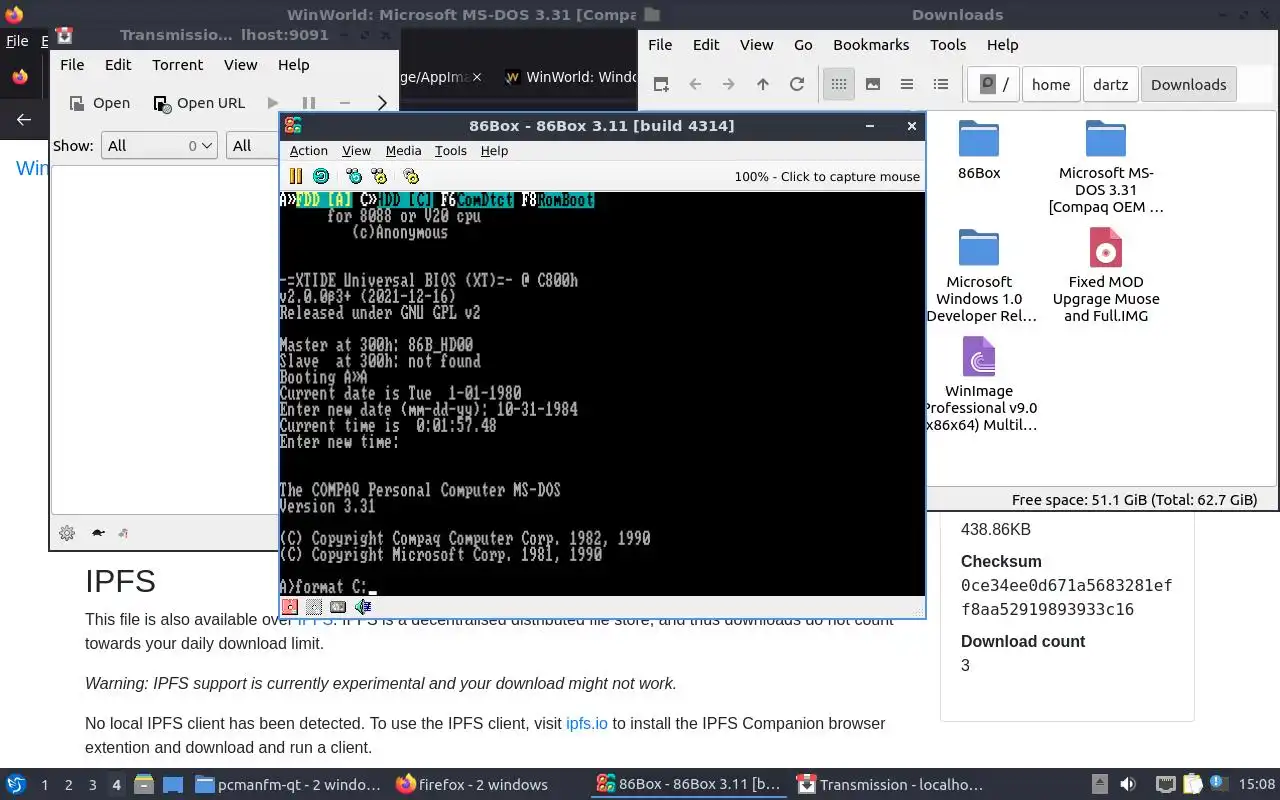The image size is (1280, 800).
Task: Click the sound icon in 86Box status bar
Action: pyautogui.click(x=363, y=606)
